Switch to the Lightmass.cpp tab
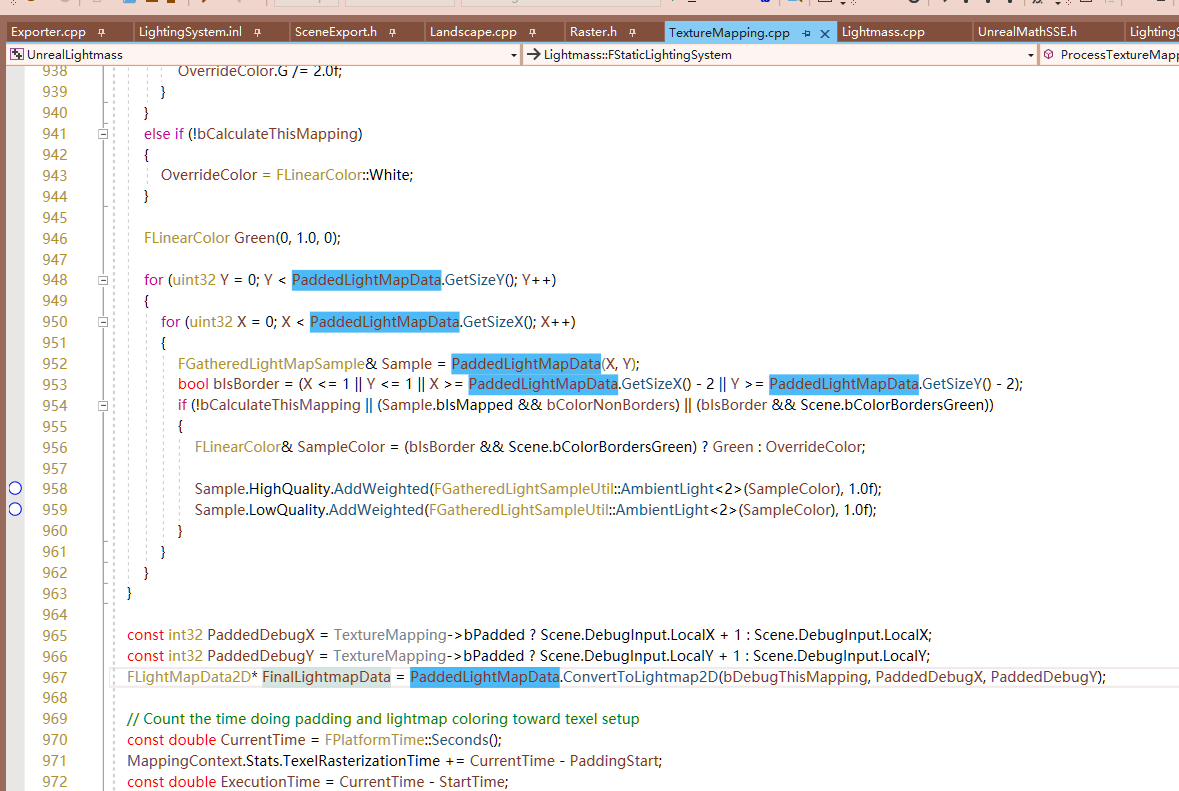This screenshot has height=791, width=1179. [x=883, y=32]
